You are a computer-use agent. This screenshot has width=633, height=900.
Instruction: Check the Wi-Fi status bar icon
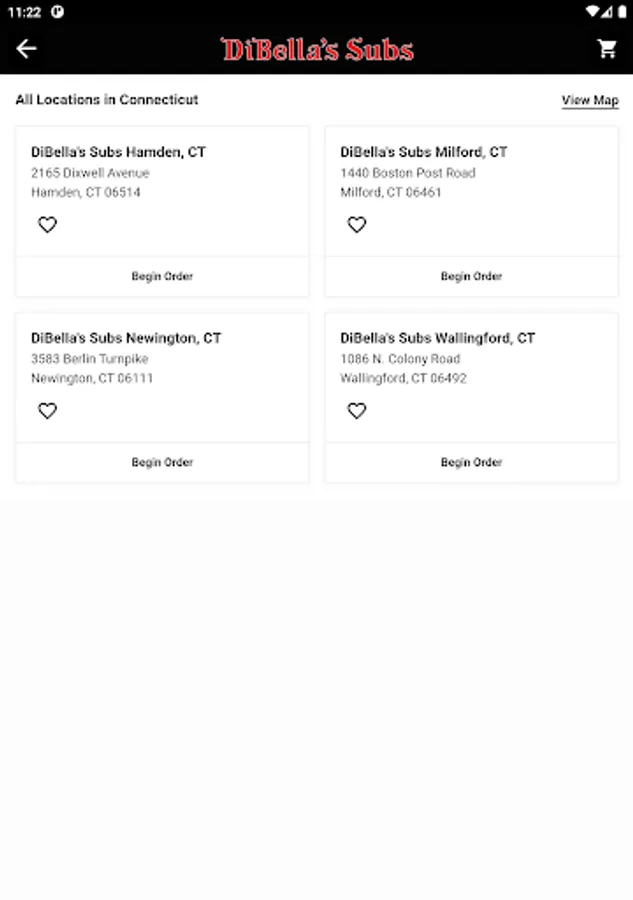[591, 12]
